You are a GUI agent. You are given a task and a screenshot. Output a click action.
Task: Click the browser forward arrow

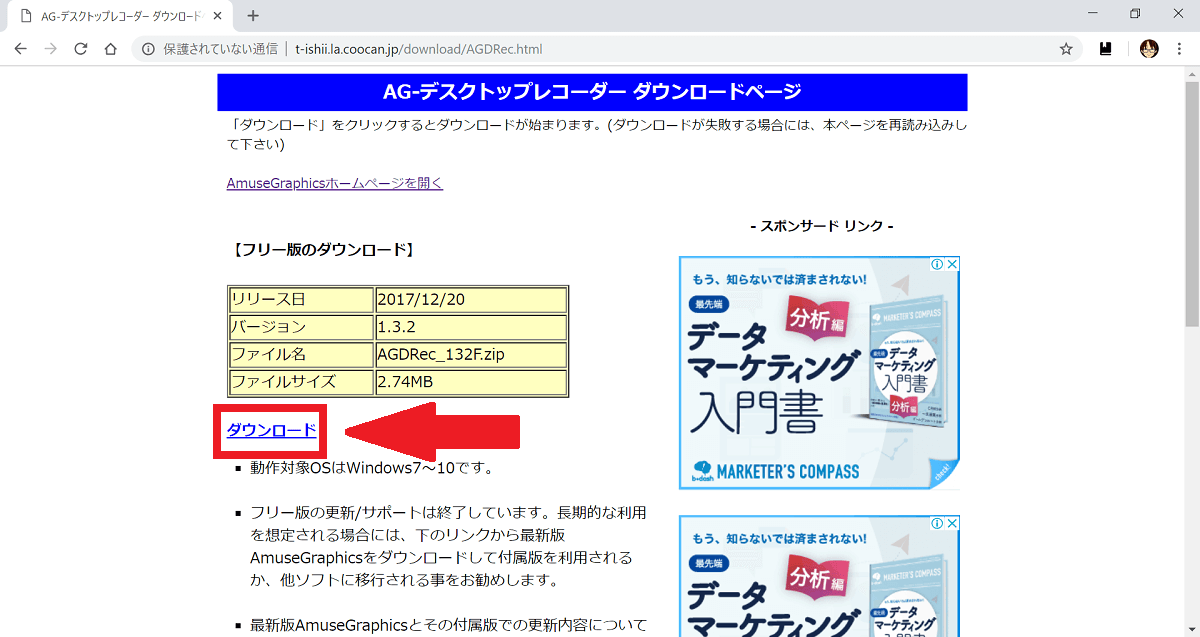coord(51,49)
